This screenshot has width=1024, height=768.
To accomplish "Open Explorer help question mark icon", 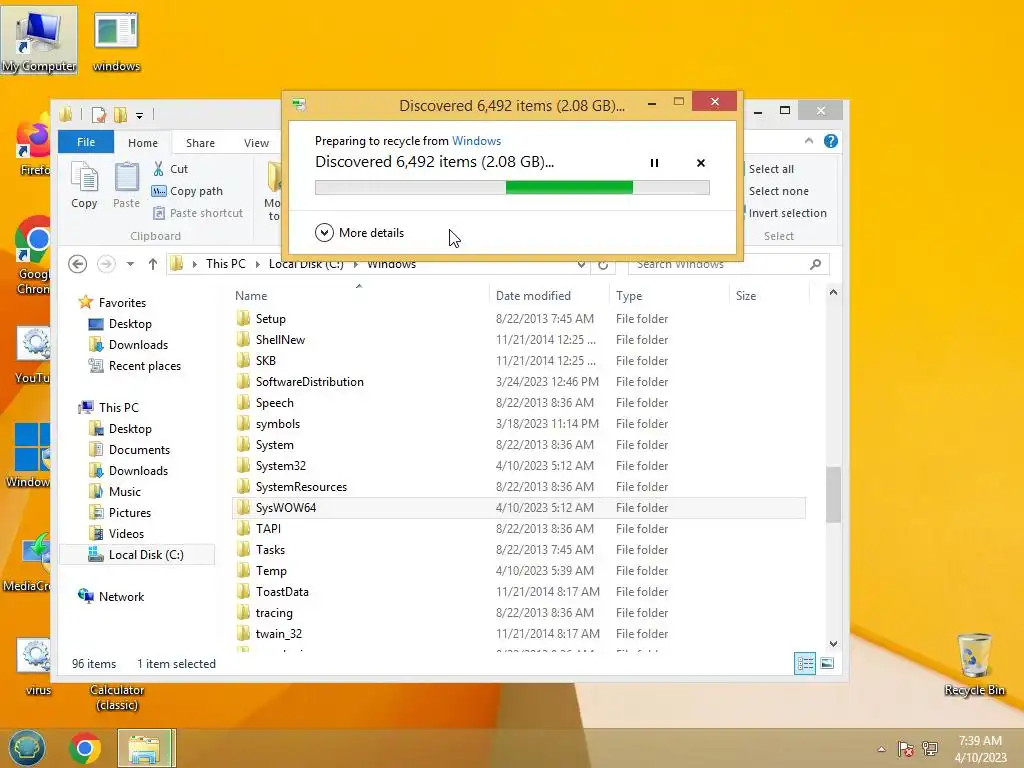I will point(831,141).
